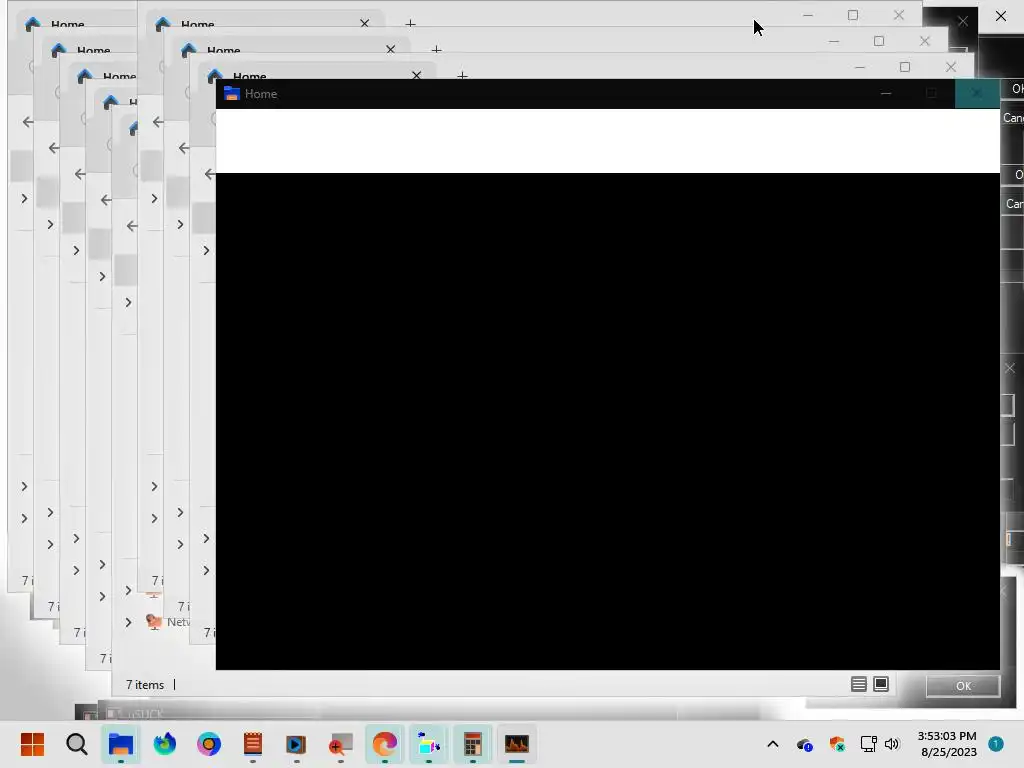Open the clock showing 3:53:03 PM
This screenshot has width=1024, height=768.
pos(947,736)
